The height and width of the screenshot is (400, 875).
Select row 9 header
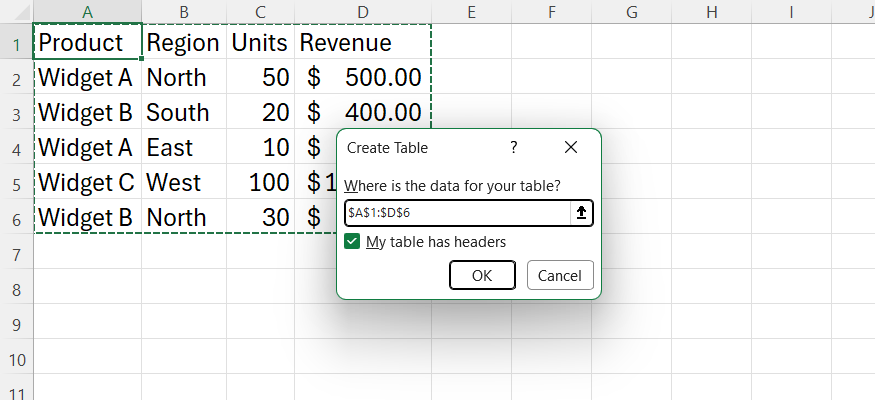(x=17, y=323)
